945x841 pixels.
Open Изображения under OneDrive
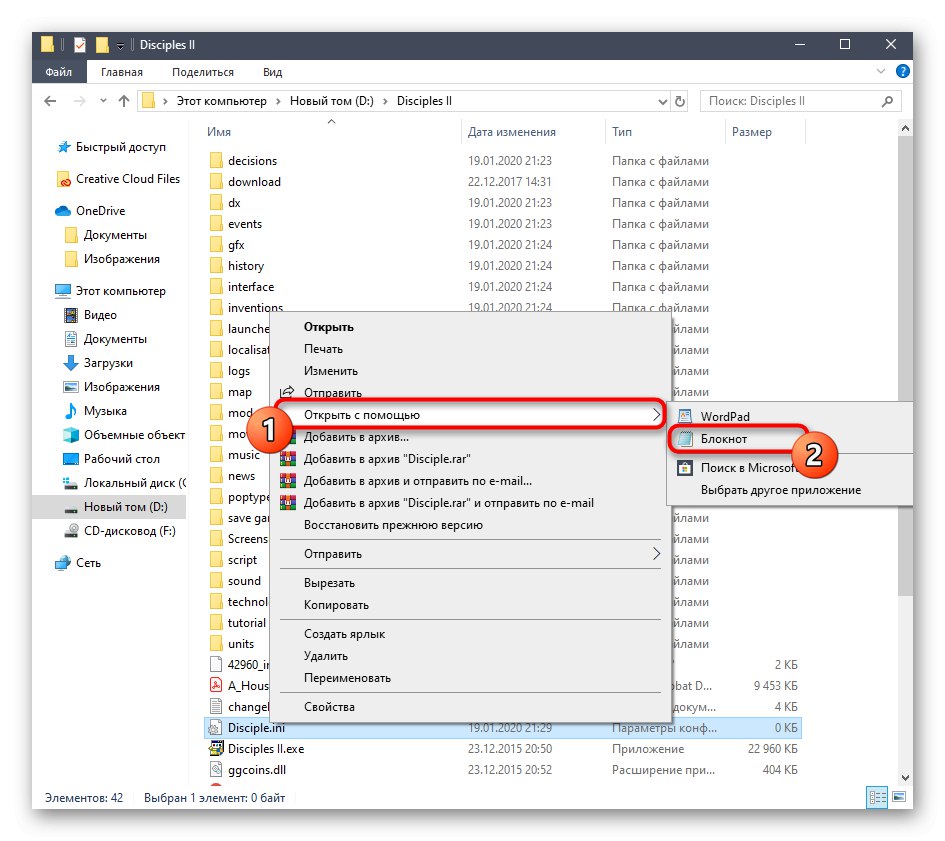tap(113, 259)
